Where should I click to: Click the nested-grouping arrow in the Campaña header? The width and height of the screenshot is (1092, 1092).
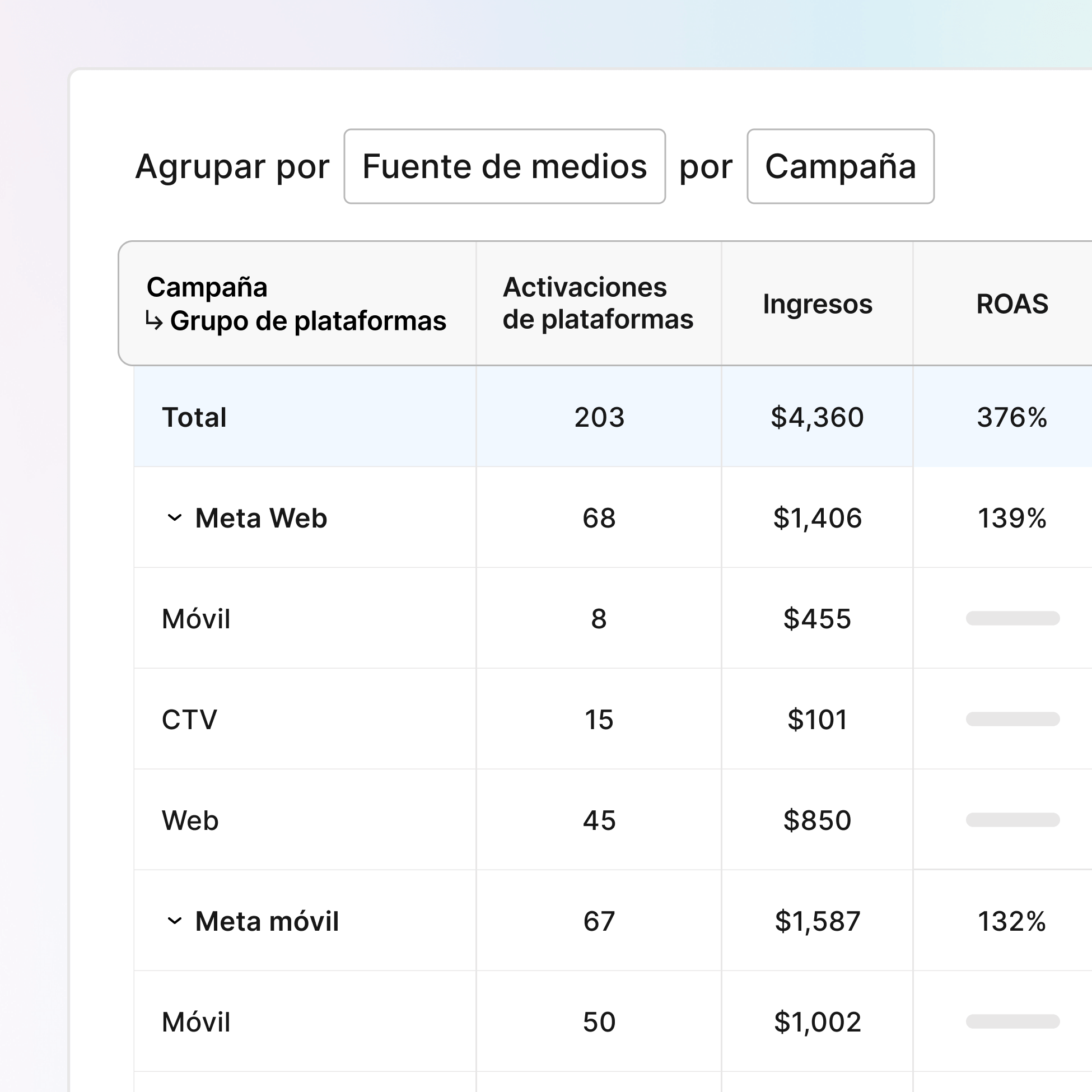point(154,322)
